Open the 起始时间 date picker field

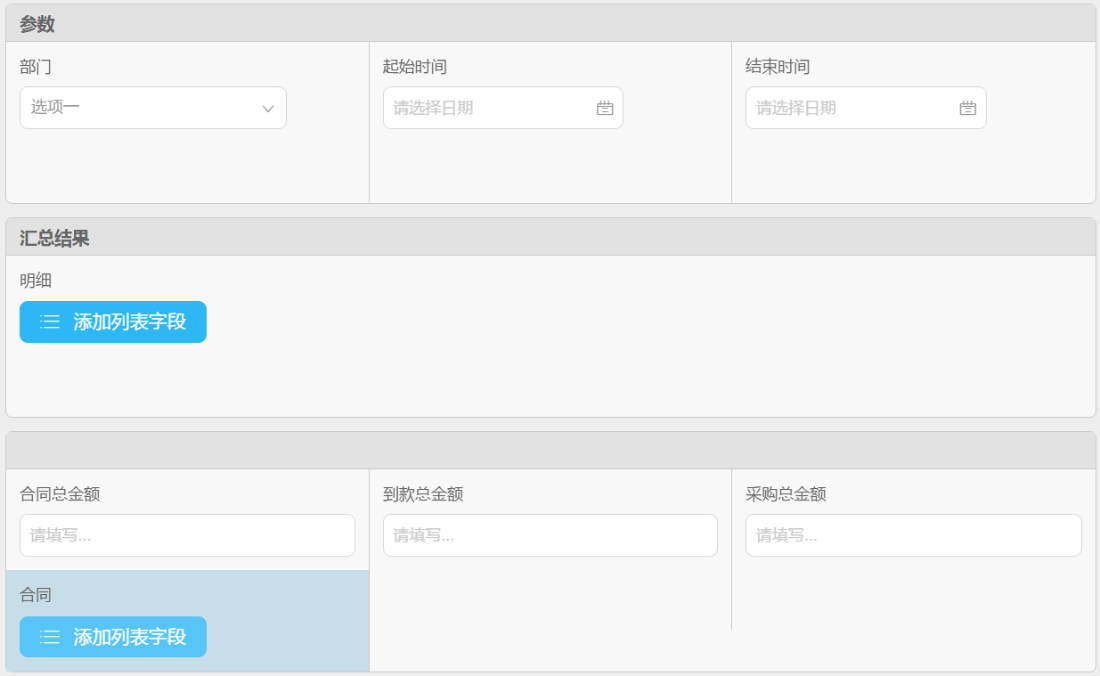pyautogui.click(x=490, y=108)
